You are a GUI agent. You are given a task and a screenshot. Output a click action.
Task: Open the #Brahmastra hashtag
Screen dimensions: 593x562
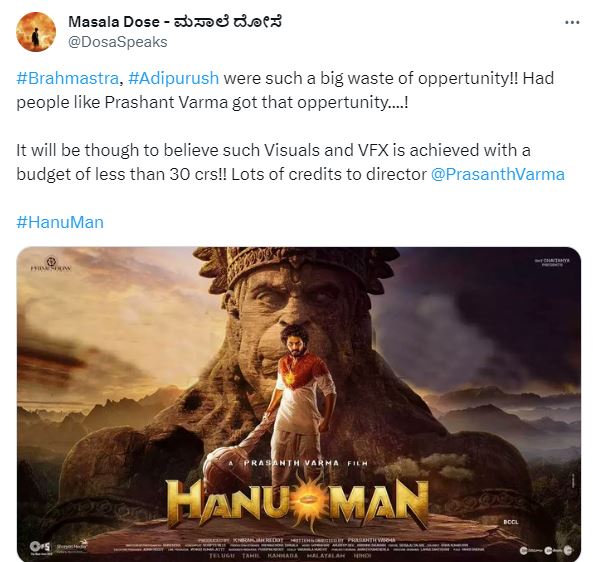tap(68, 78)
